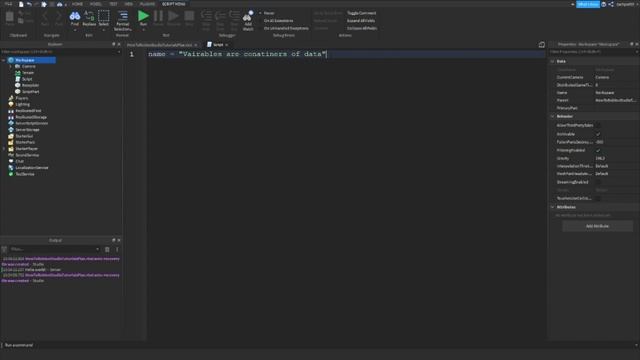Switch to the HOME ribbon tab
Image resolution: width=640 pixels, height=360 pixels.
pyautogui.click(x=77, y=4)
